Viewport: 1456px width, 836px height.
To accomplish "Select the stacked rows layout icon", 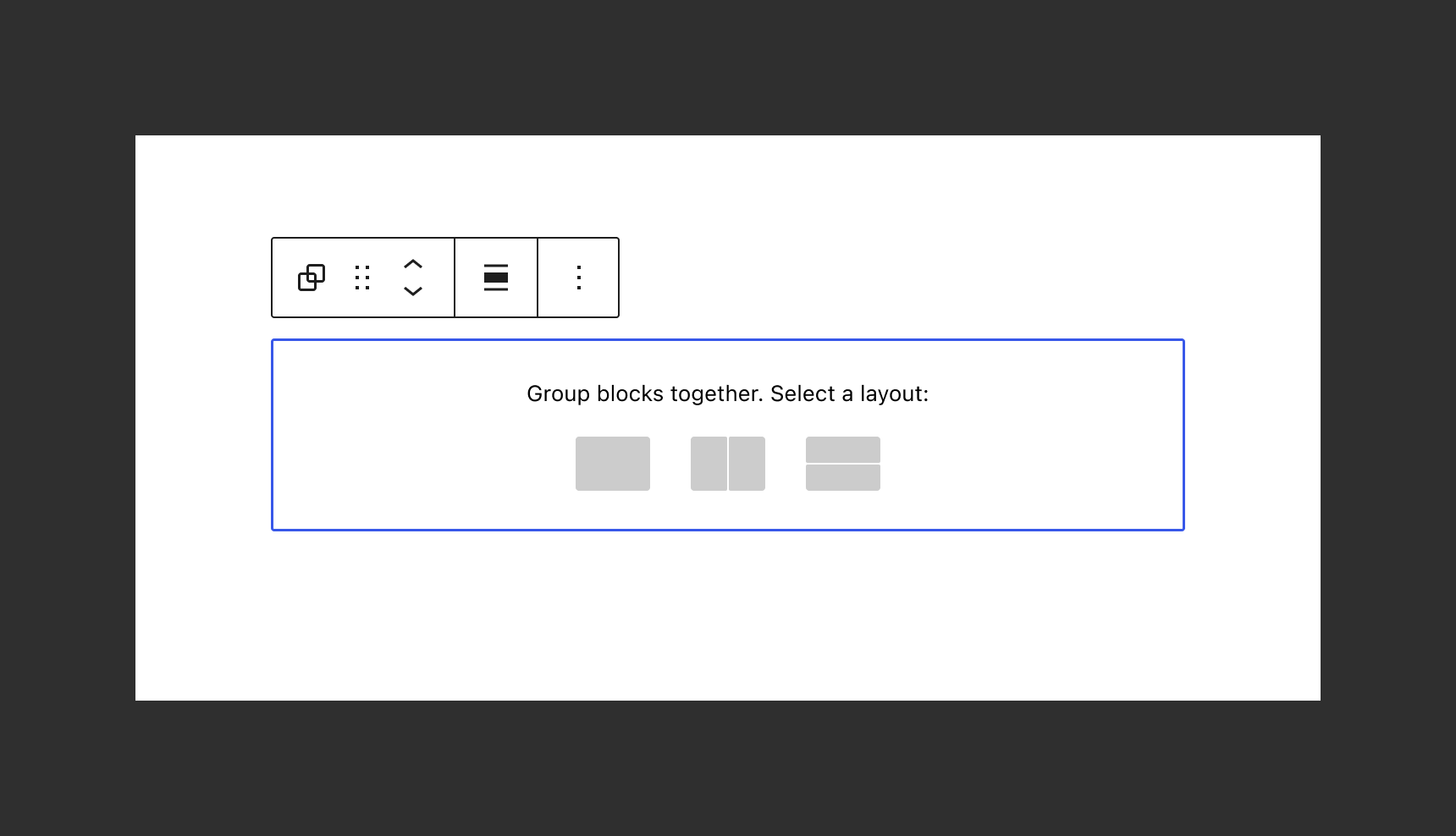I will (842, 463).
